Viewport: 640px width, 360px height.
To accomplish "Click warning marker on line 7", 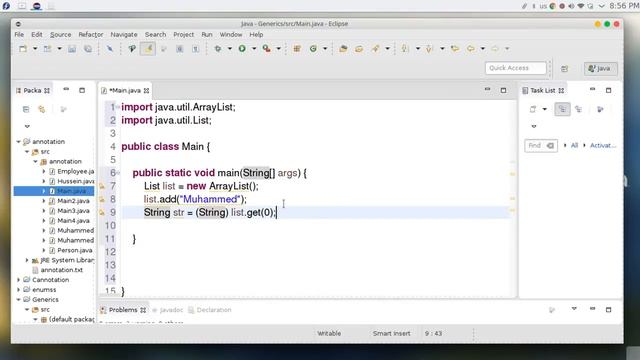I will click(x=102, y=187).
